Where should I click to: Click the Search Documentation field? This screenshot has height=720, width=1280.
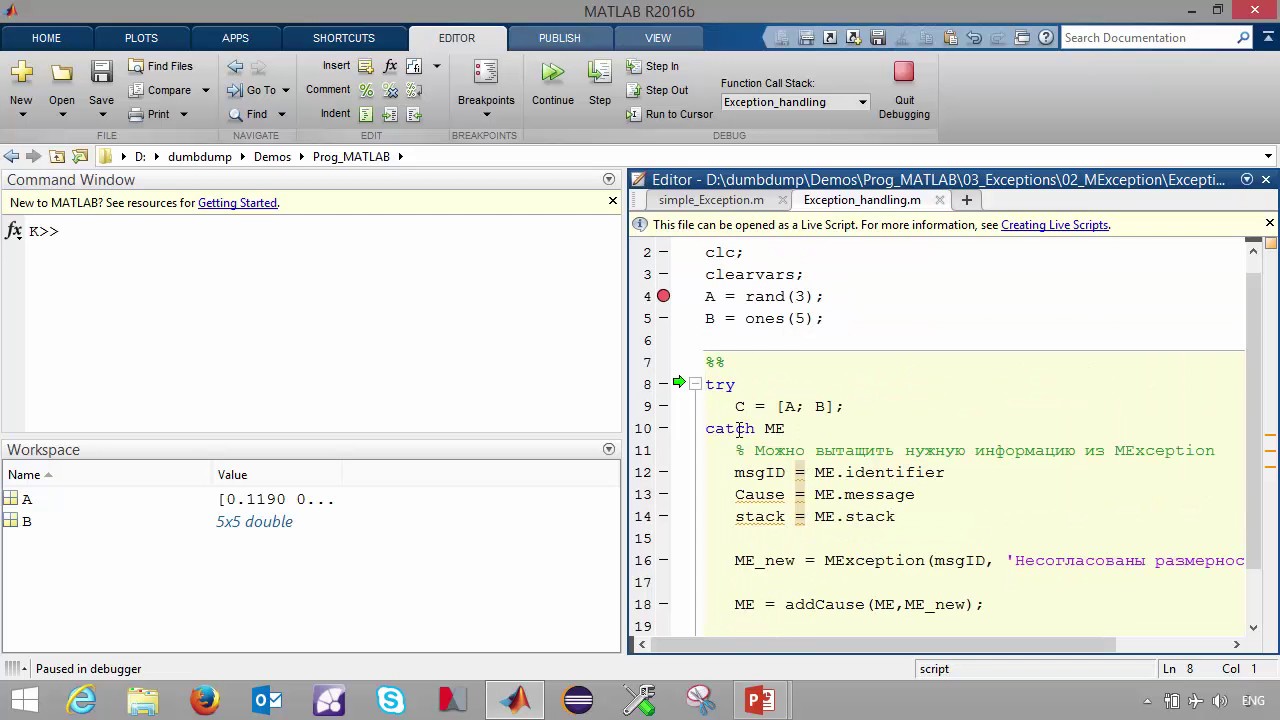click(x=1147, y=38)
